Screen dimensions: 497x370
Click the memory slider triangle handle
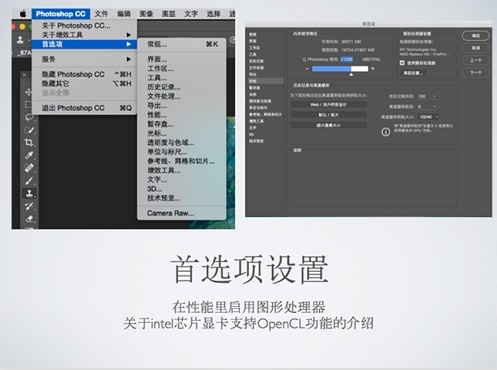pyautogui.click(x=351, y=74)
